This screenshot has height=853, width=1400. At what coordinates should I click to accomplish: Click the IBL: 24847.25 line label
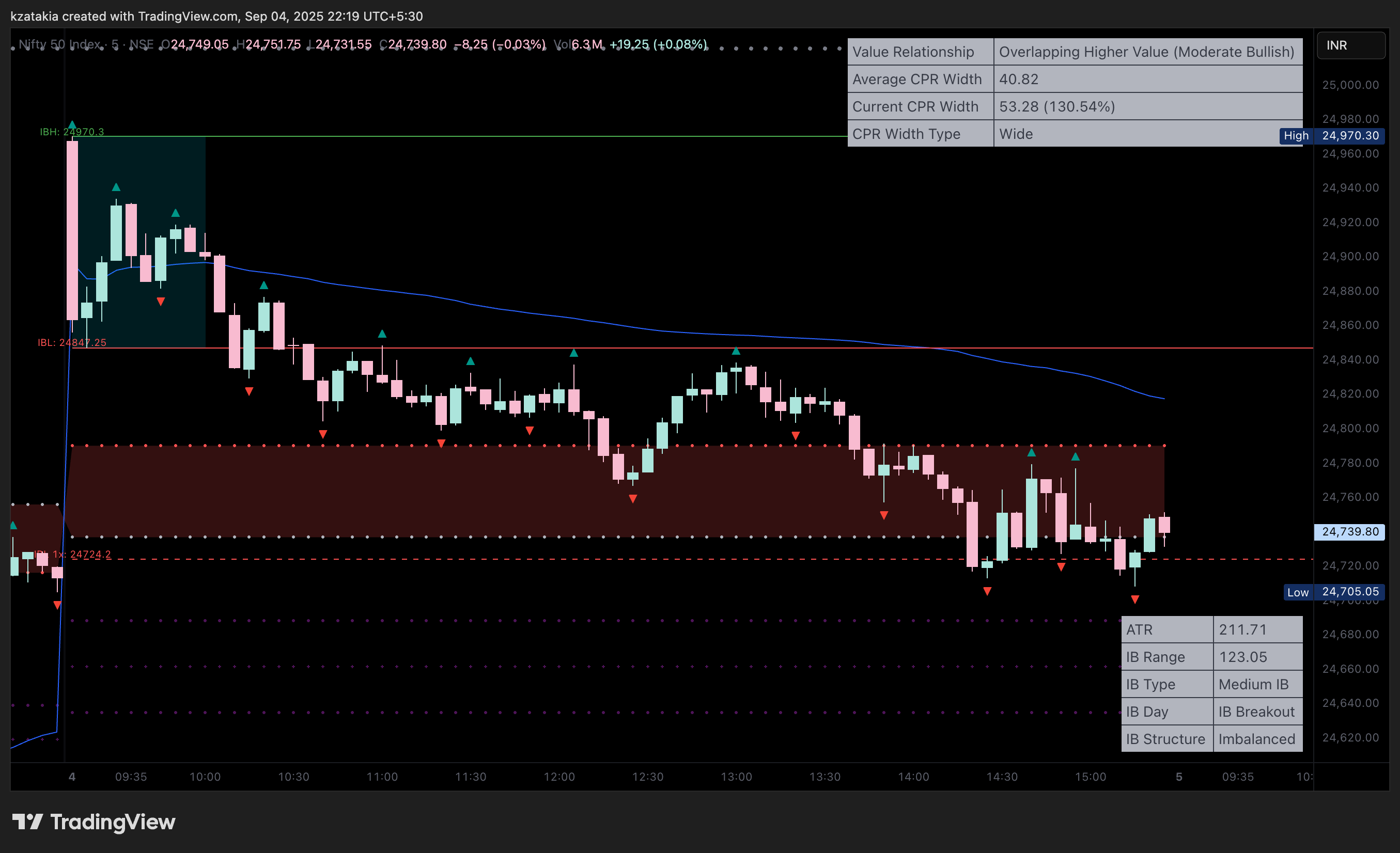coord(72,342)
